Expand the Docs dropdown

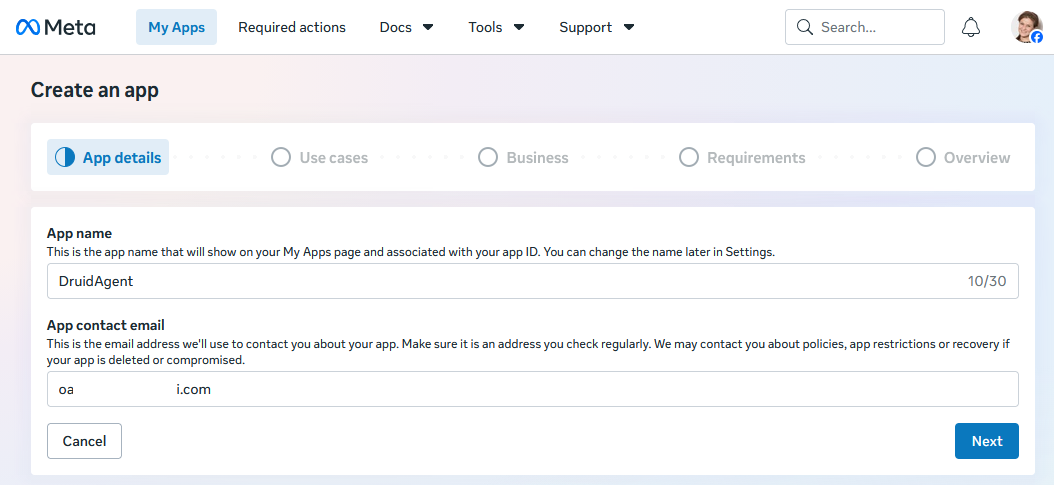click(x=407, y=27)
